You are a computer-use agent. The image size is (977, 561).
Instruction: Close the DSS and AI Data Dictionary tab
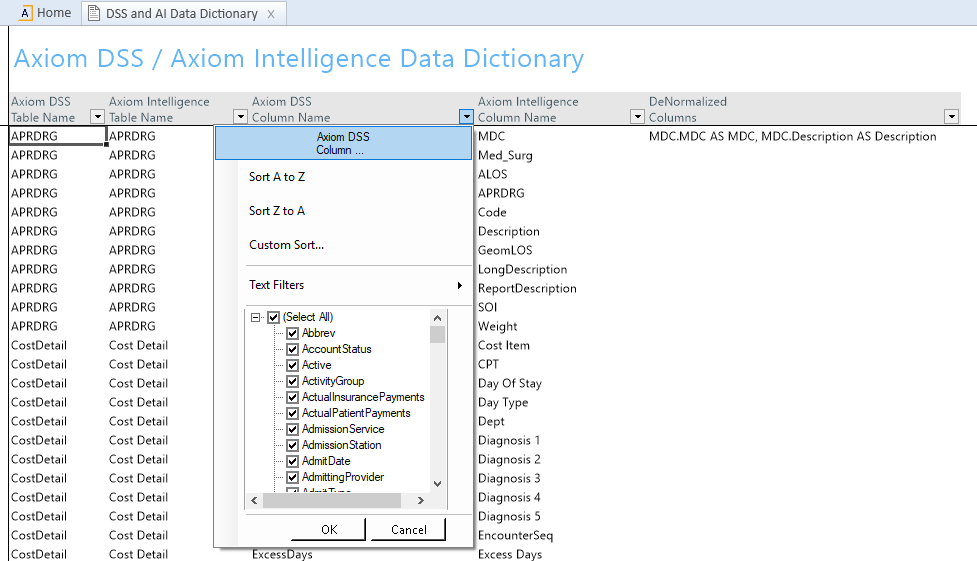(271, 14)
